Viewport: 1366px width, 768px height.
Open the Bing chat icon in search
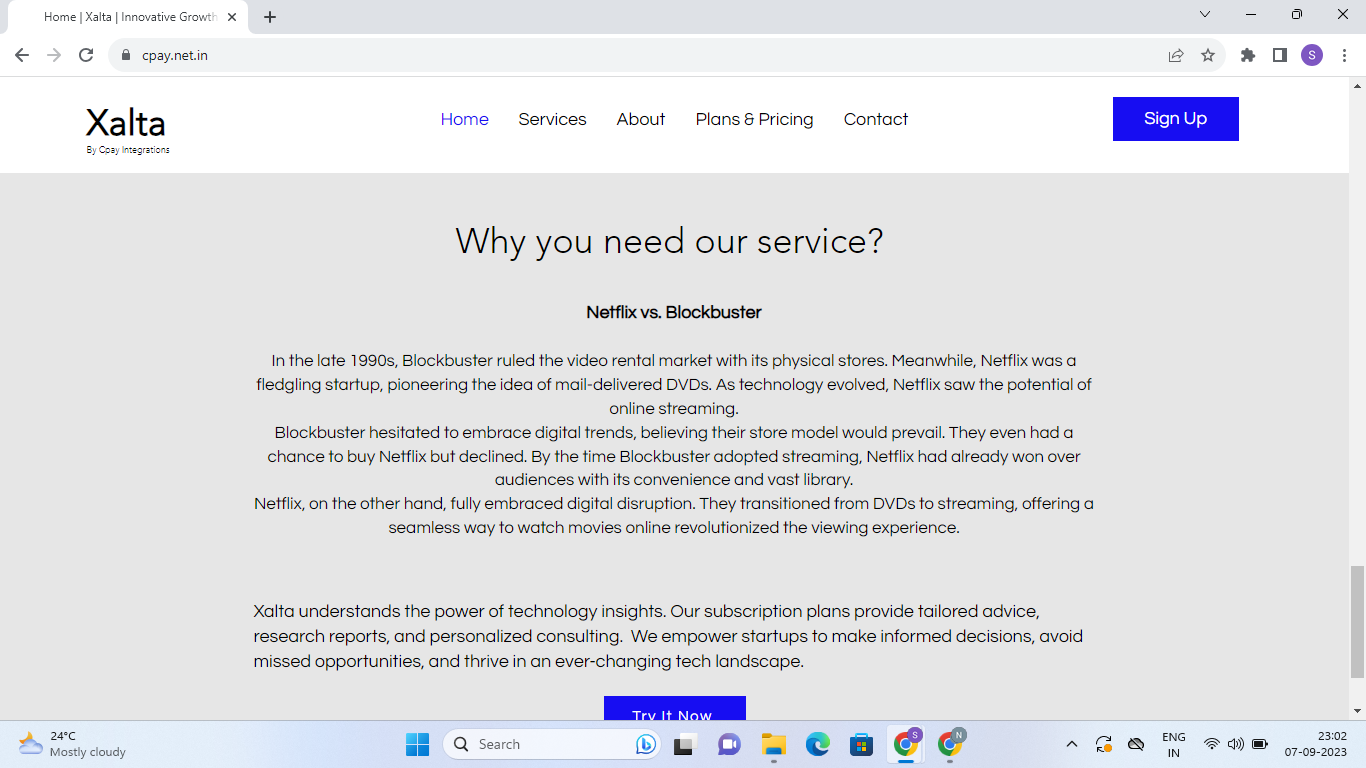click(x=646, y=744)
